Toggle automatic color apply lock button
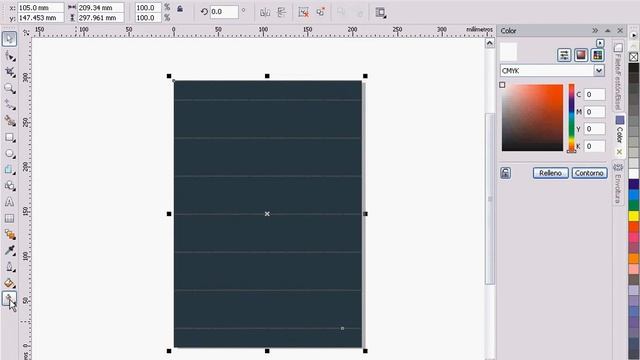 coord(505,173)
